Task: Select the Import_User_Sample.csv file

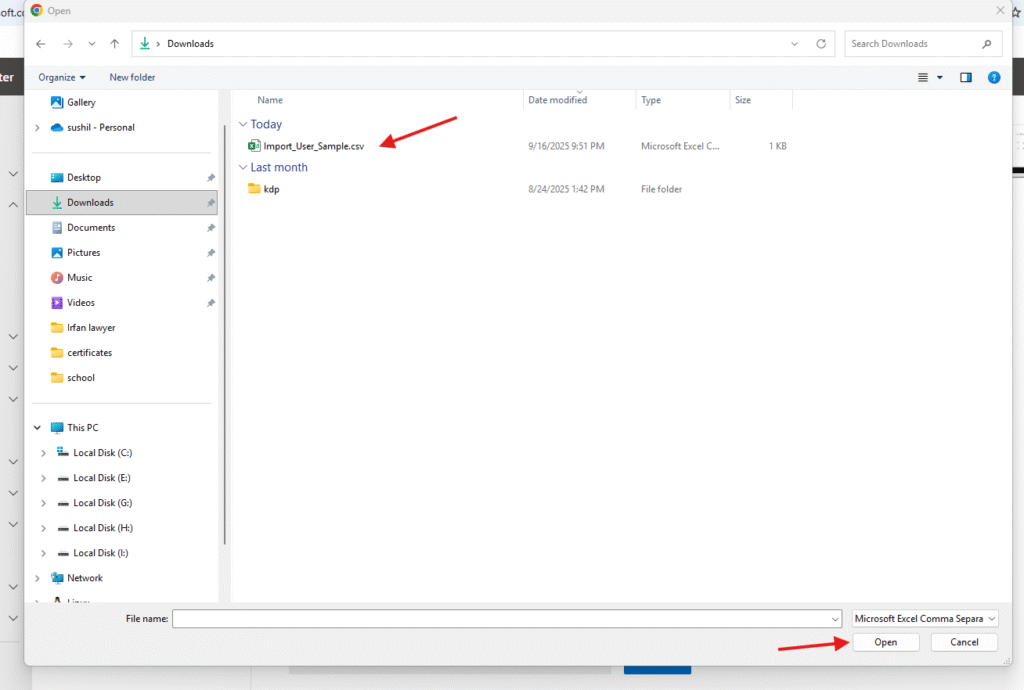Action: click(313, 146)
